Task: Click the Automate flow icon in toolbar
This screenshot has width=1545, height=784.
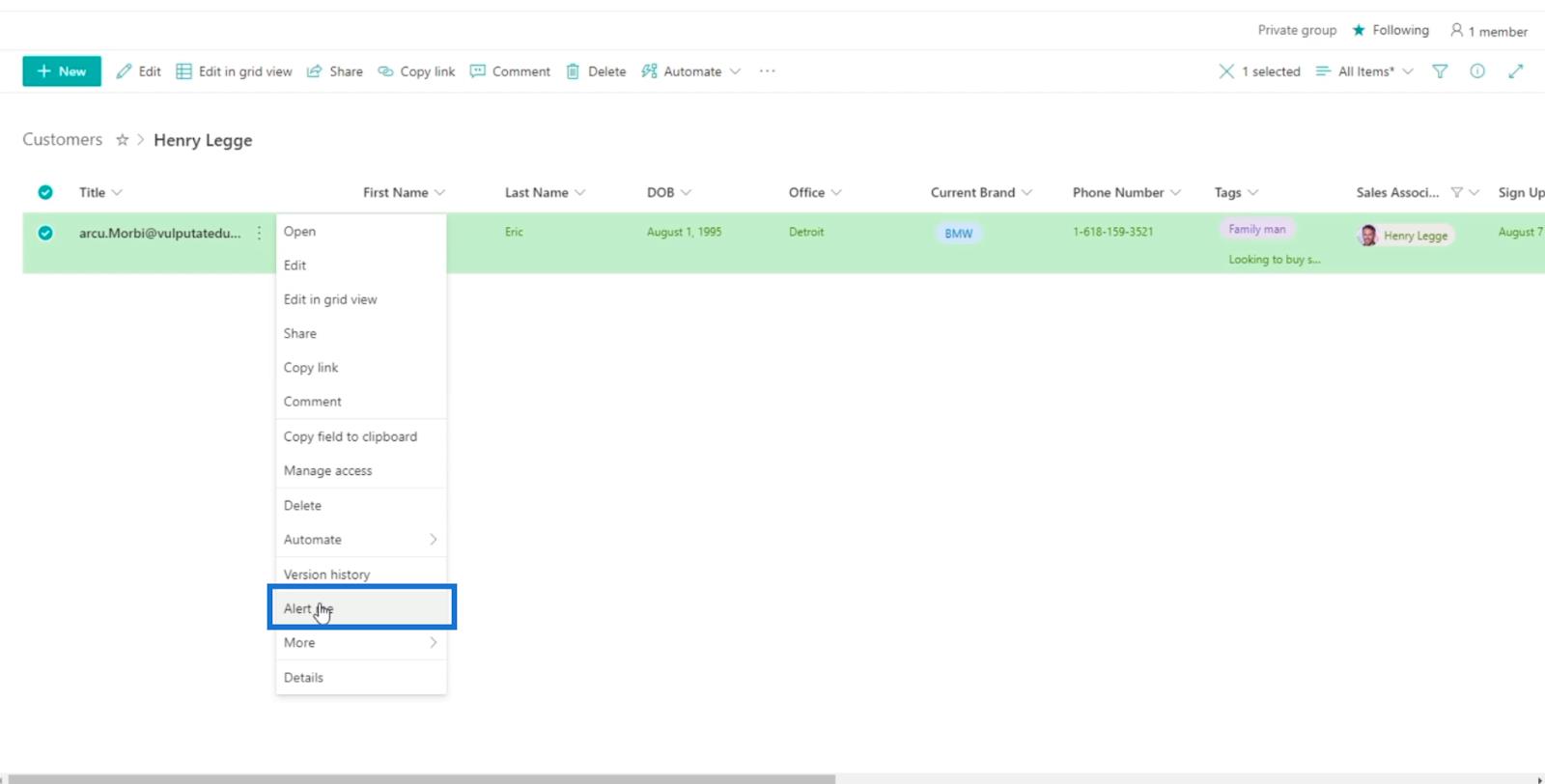Action: (649, 71)
